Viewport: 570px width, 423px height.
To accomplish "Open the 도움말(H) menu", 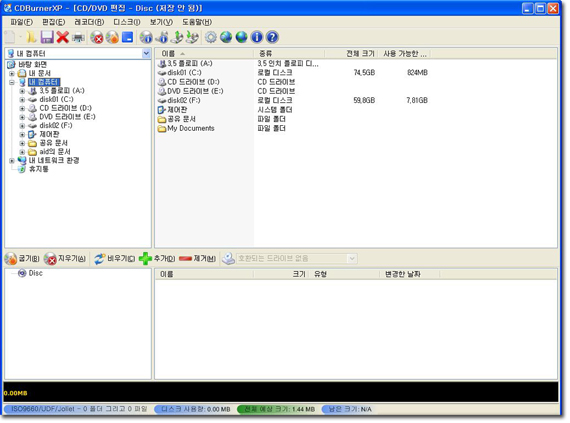I will [197, 22].
